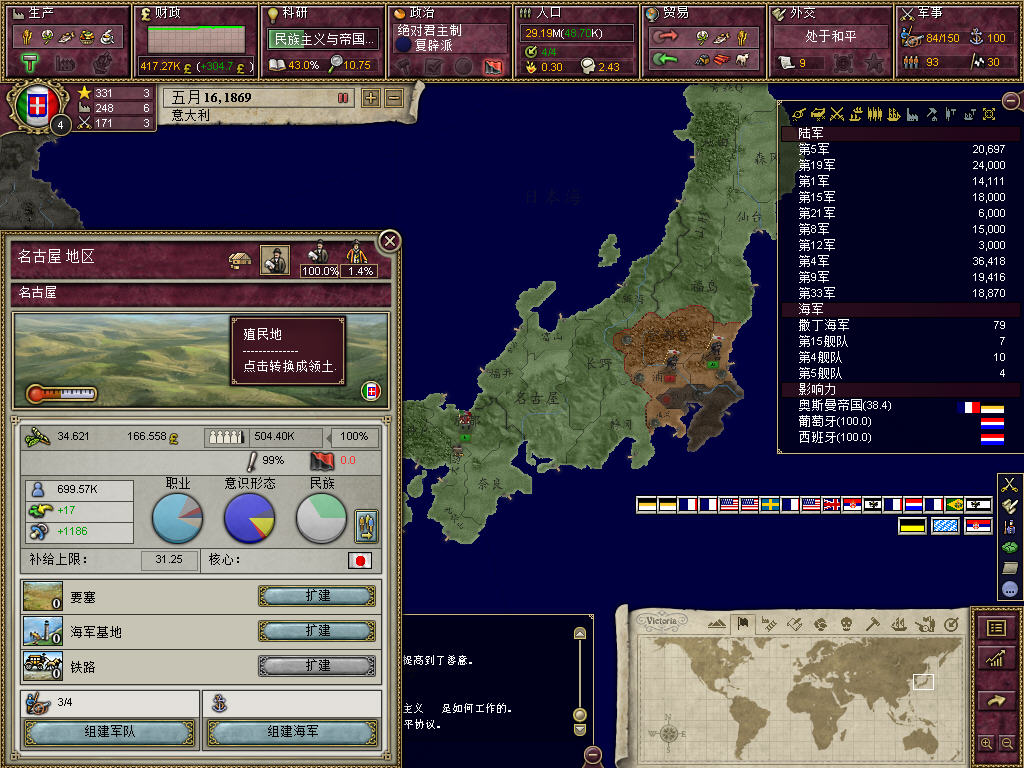Collapse the outliner with its minus button
Viewport: 1024px width, 768px height.
click(1012, 101)
